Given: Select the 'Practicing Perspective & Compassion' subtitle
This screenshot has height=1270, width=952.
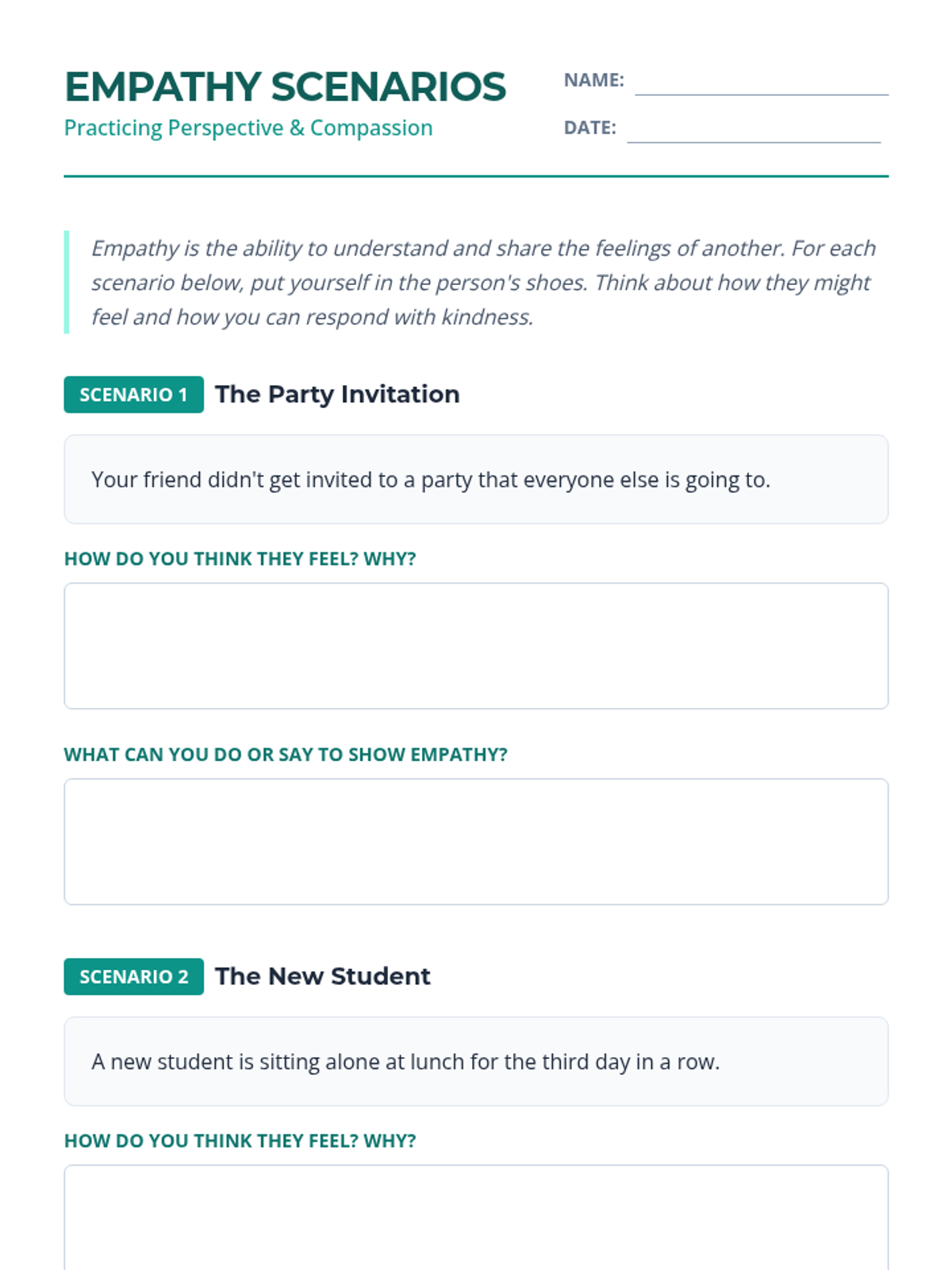Looking at the screenshot, I should 248,128.
